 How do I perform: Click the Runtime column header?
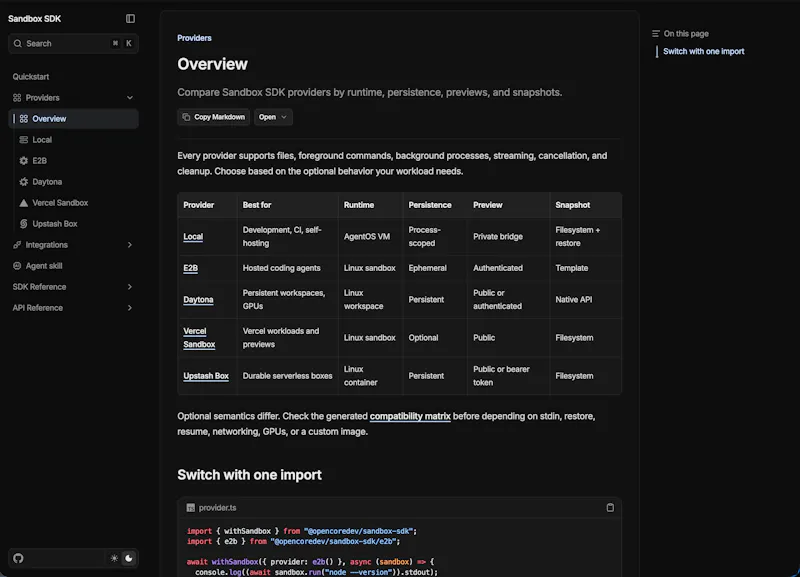(x=359, y=205)
